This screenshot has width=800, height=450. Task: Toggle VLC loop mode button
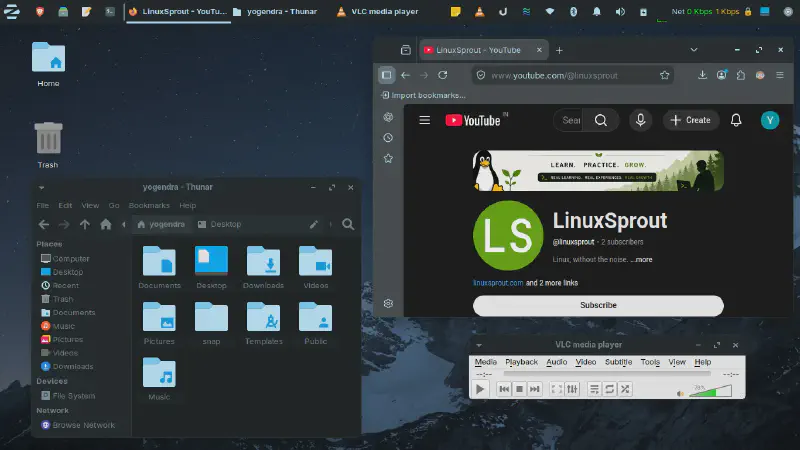coord(609,389)
